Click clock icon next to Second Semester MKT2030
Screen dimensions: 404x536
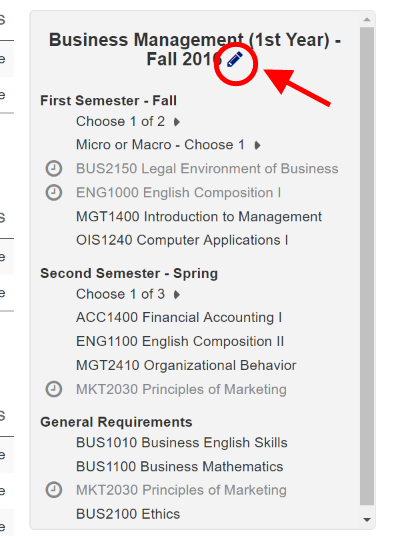(x=54, y=389)
